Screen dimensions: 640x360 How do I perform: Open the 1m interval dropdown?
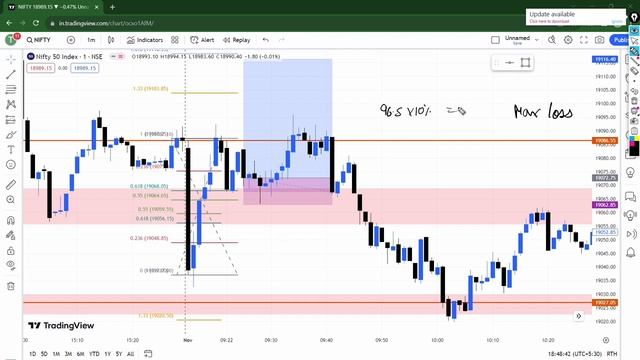coord(91,40)
